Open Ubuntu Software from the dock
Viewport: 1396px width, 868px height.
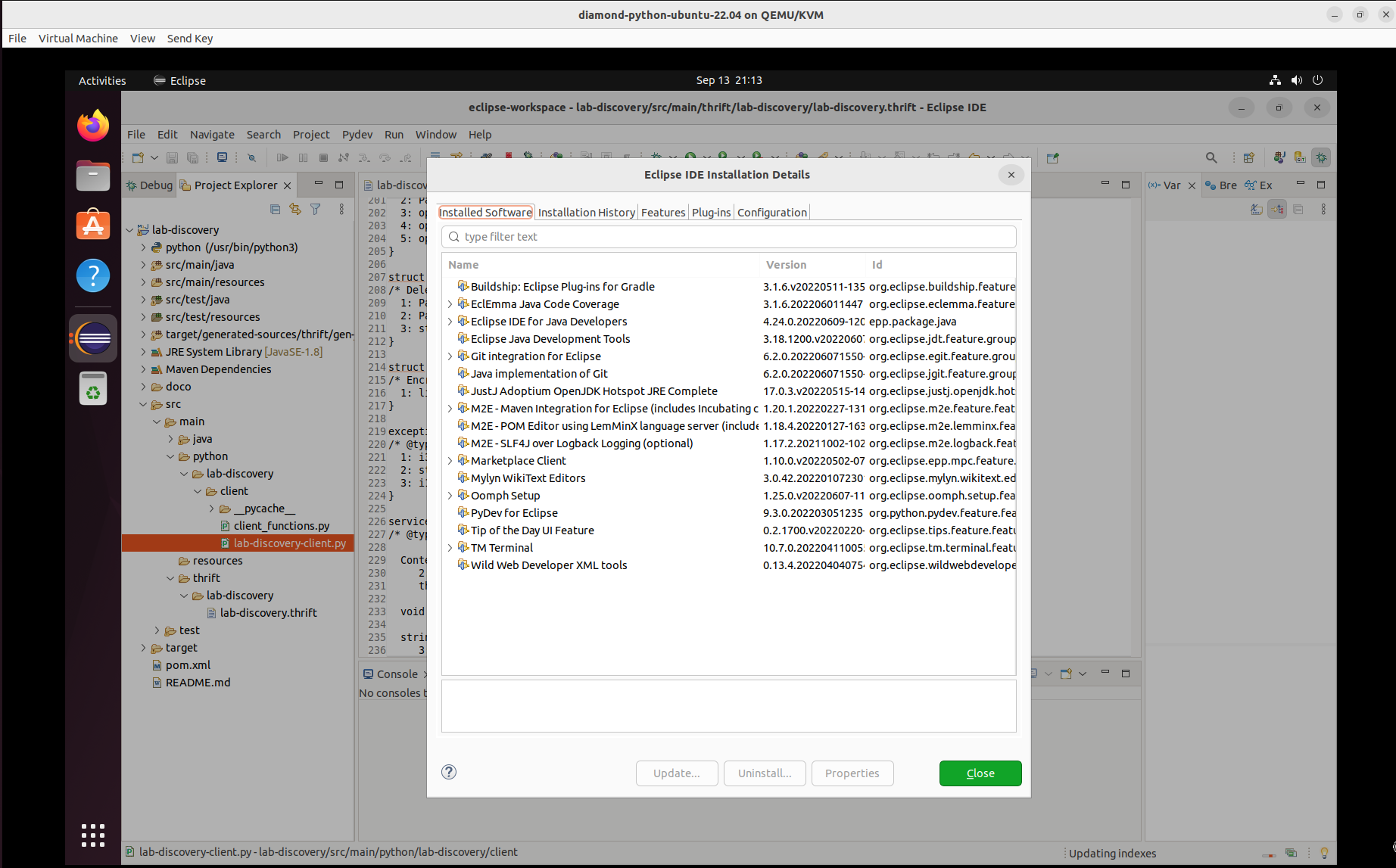[93, 225]
